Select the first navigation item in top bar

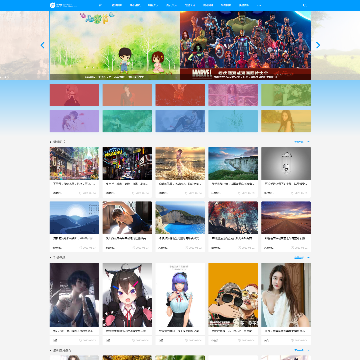point(101,5)
